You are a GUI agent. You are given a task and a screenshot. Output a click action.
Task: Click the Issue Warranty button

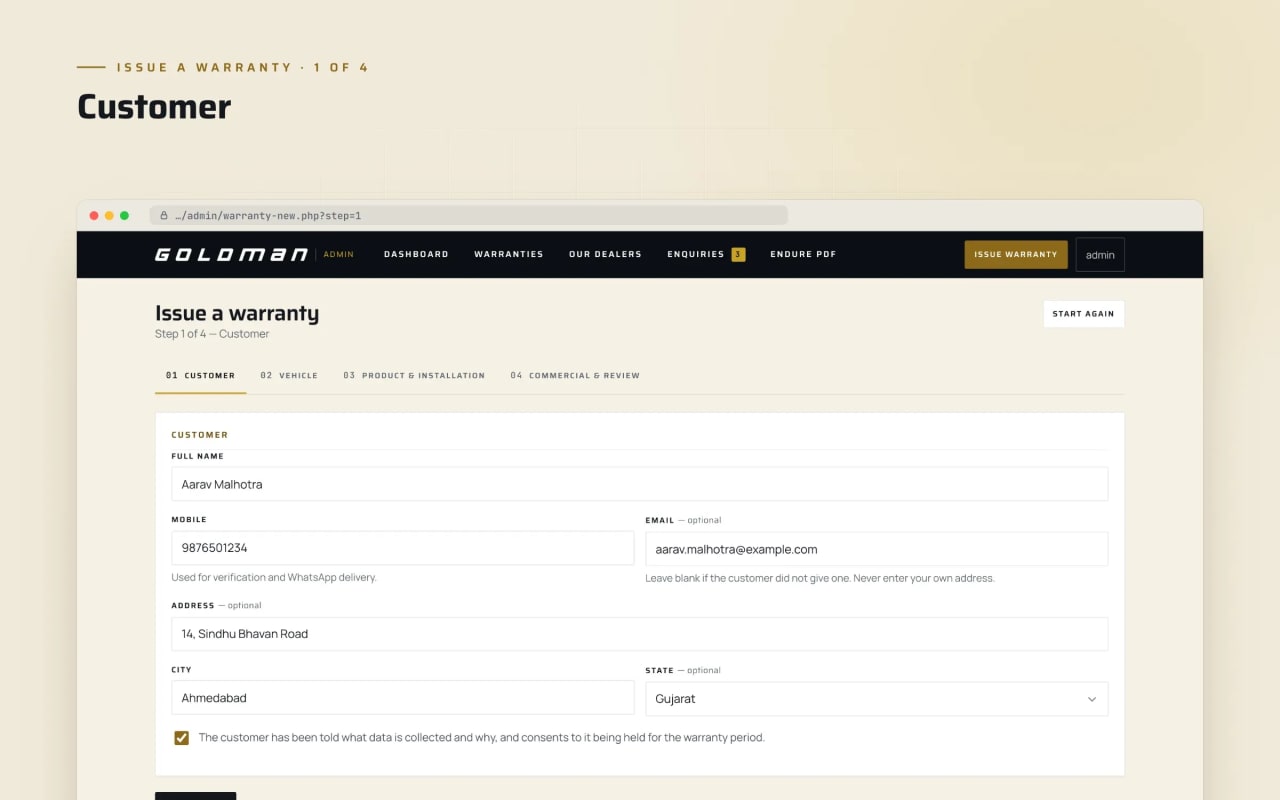coord(1016,254)
